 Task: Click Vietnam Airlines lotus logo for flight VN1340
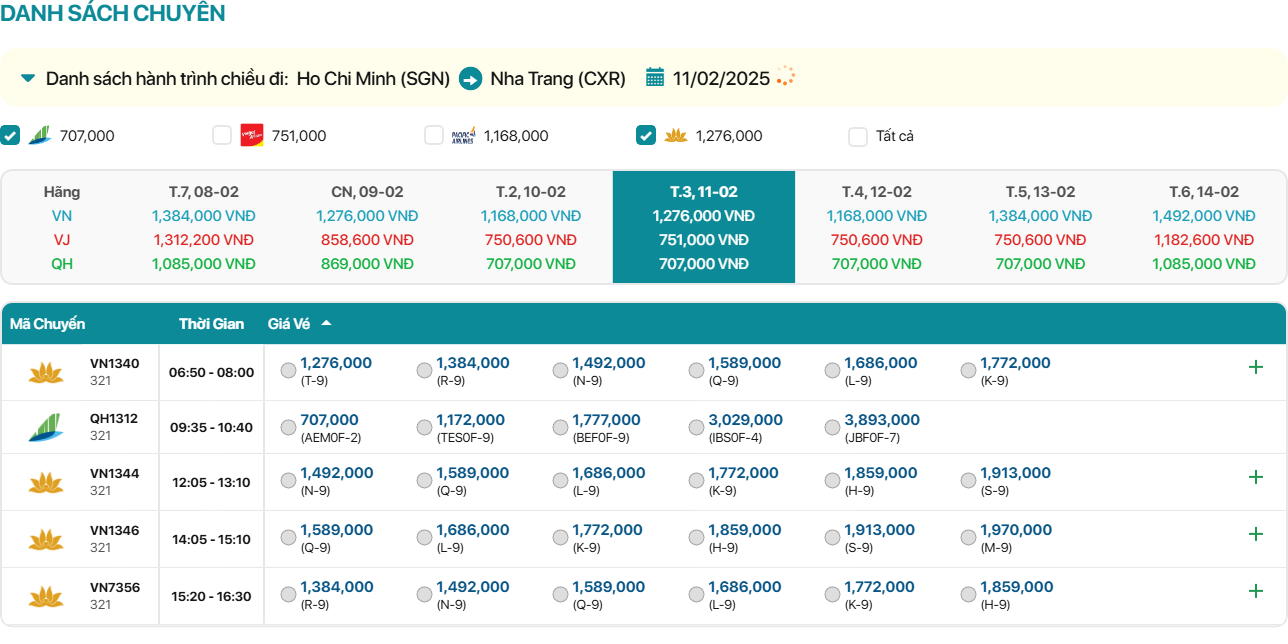[45, 373]
